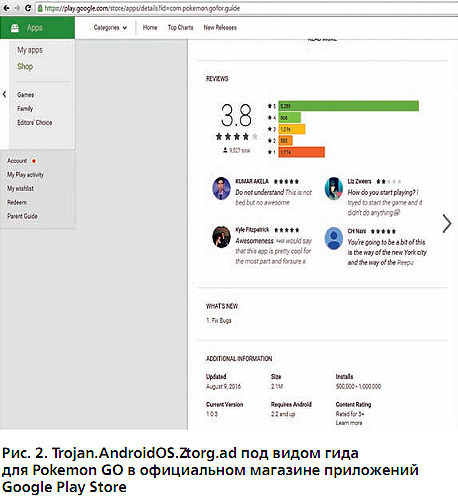458x496 pixels.
Task: Click the '2.2 and up' Android requirement
Action: 283,414
